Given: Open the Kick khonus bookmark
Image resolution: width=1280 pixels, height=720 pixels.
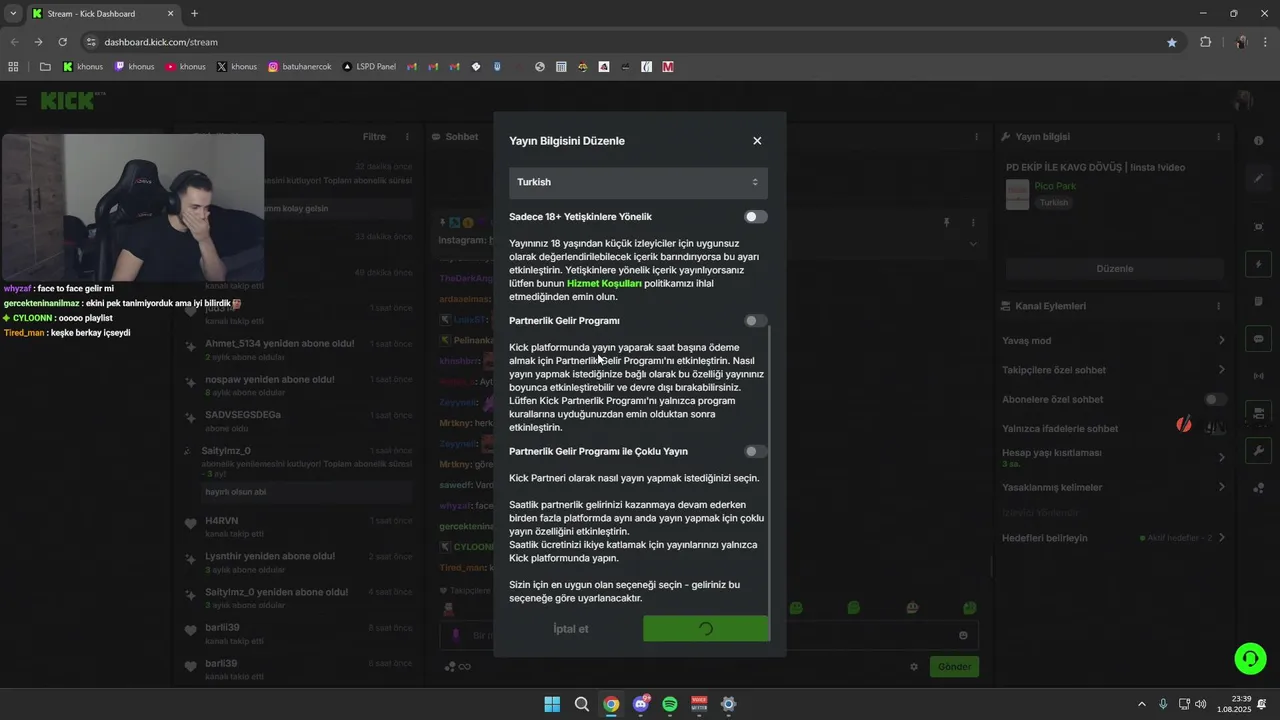Looking at the screenshot, I should click(83, 67).
